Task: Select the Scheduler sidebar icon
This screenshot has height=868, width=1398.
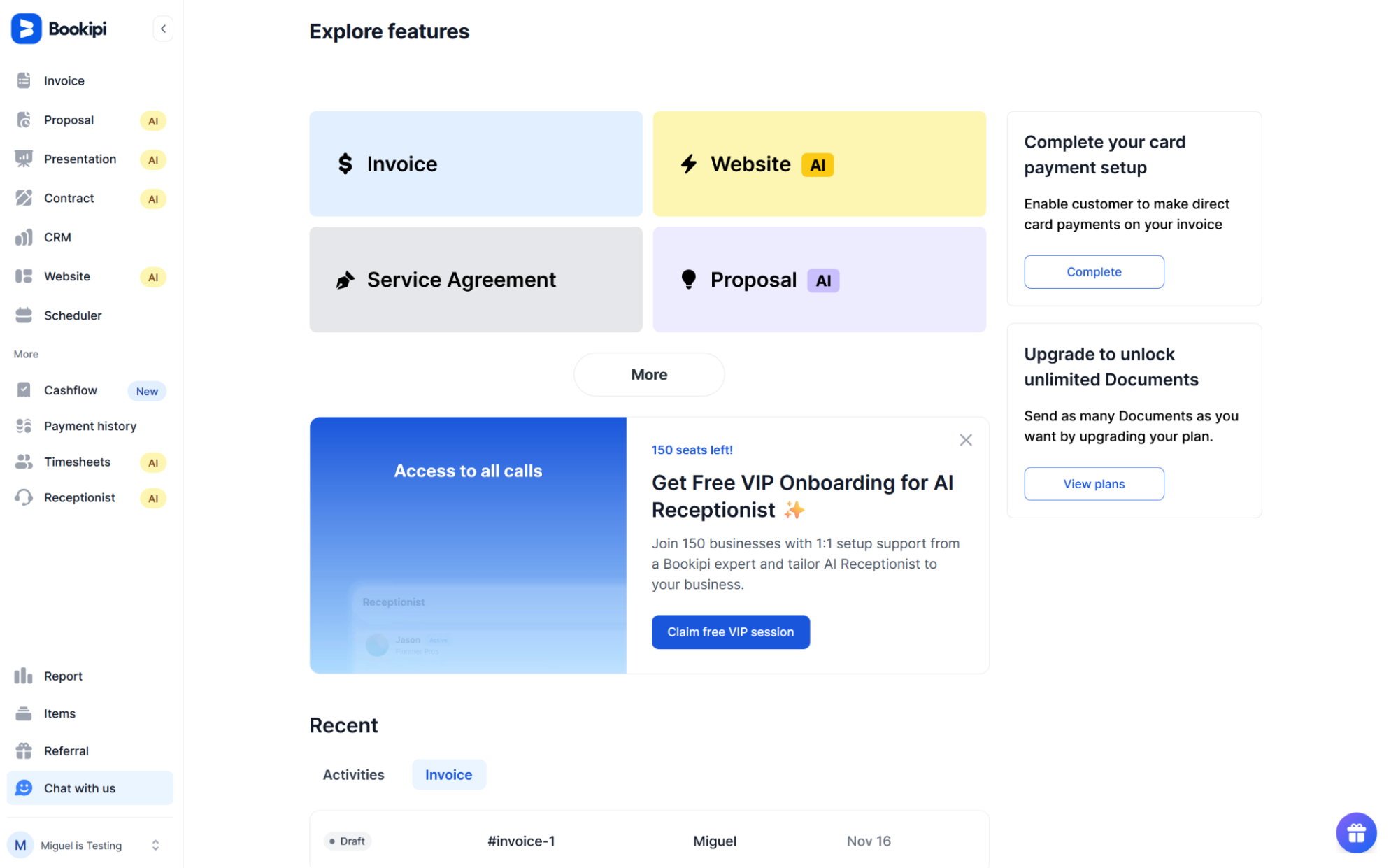Action: [x=24, y=315]
